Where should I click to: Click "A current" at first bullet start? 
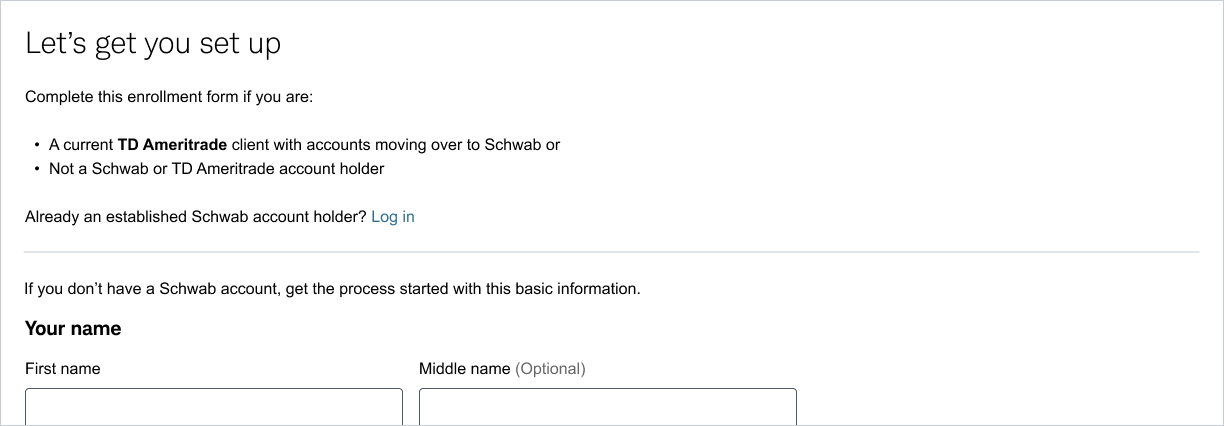[x=81, y=145]
